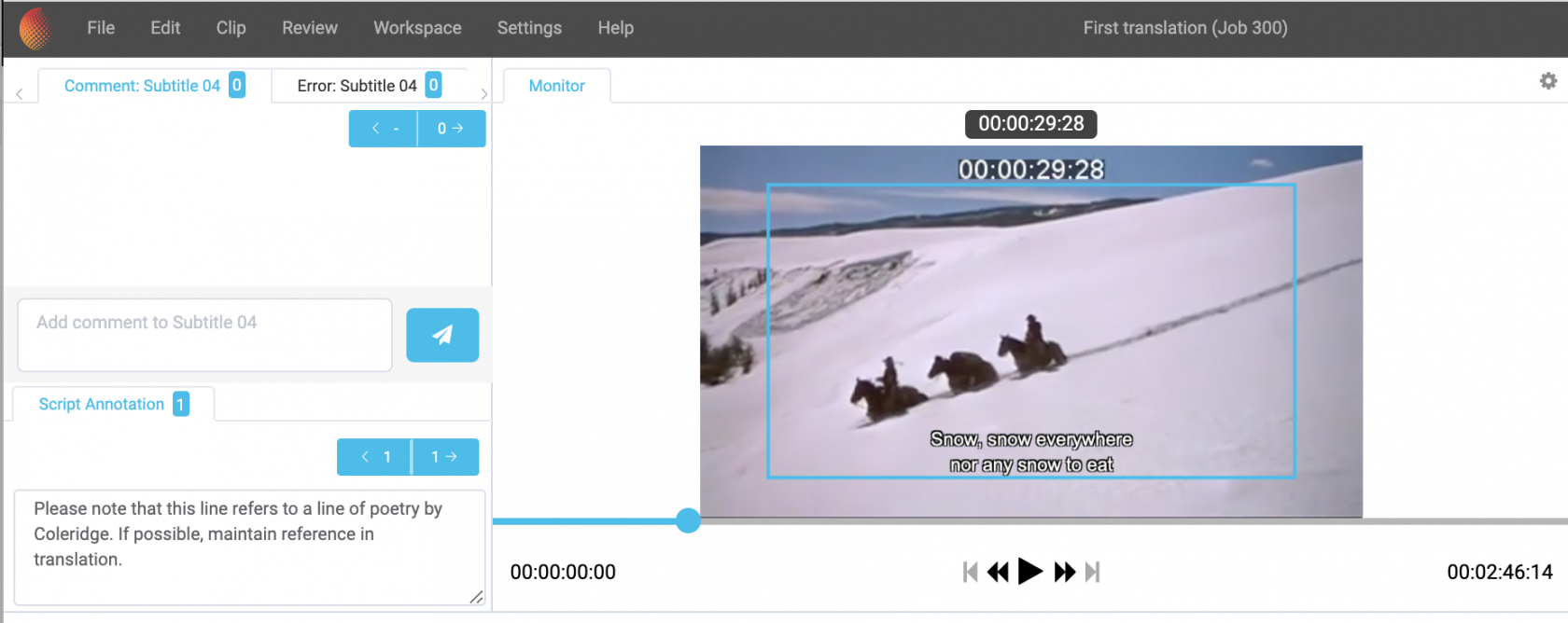Go to the previous comment arrow button
Viewport: 1568px width, 623px height.
(384, 129)
